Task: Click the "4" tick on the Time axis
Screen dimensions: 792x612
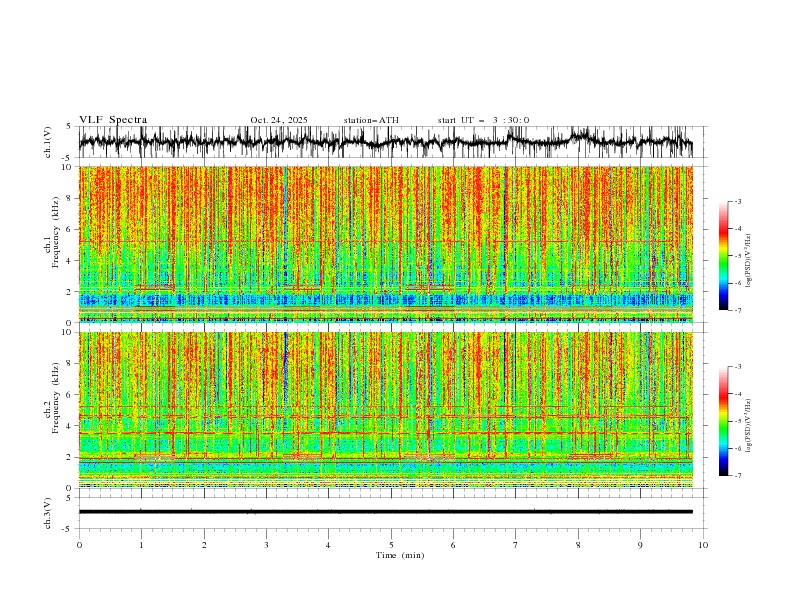Action: (328, 545)
